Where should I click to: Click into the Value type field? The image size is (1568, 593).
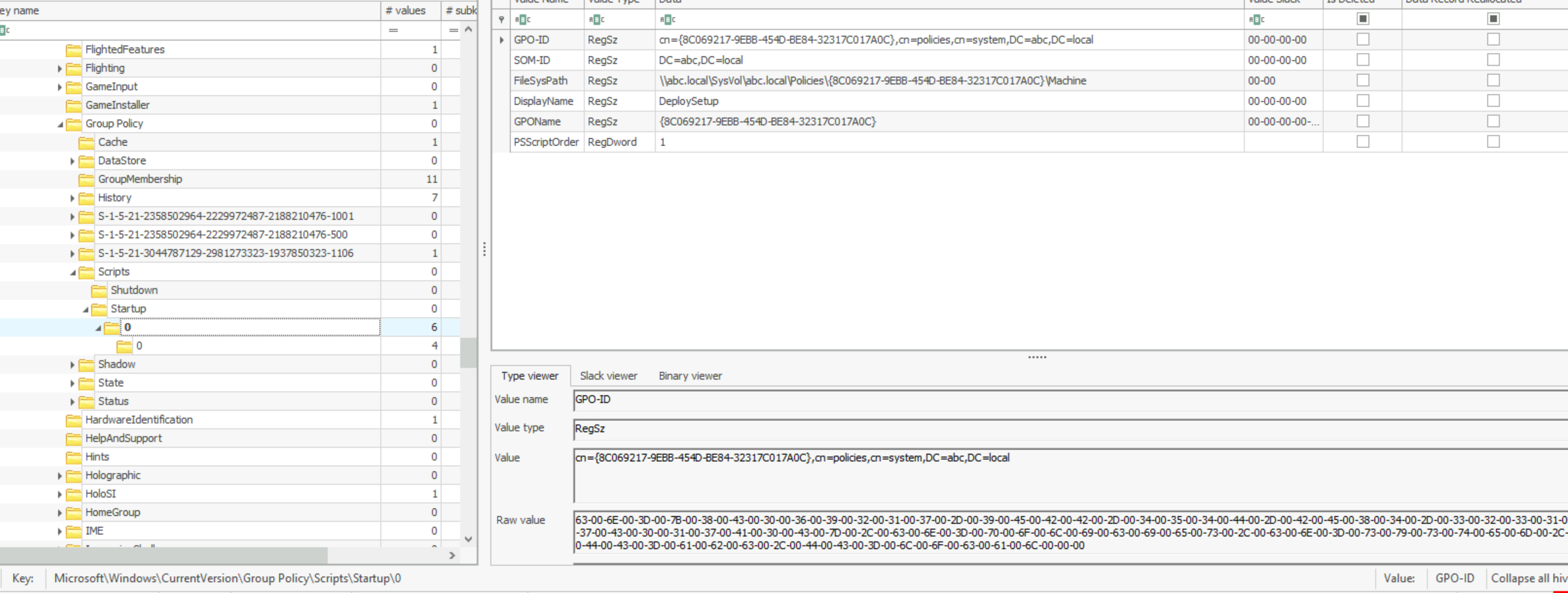pos(1071,429)
